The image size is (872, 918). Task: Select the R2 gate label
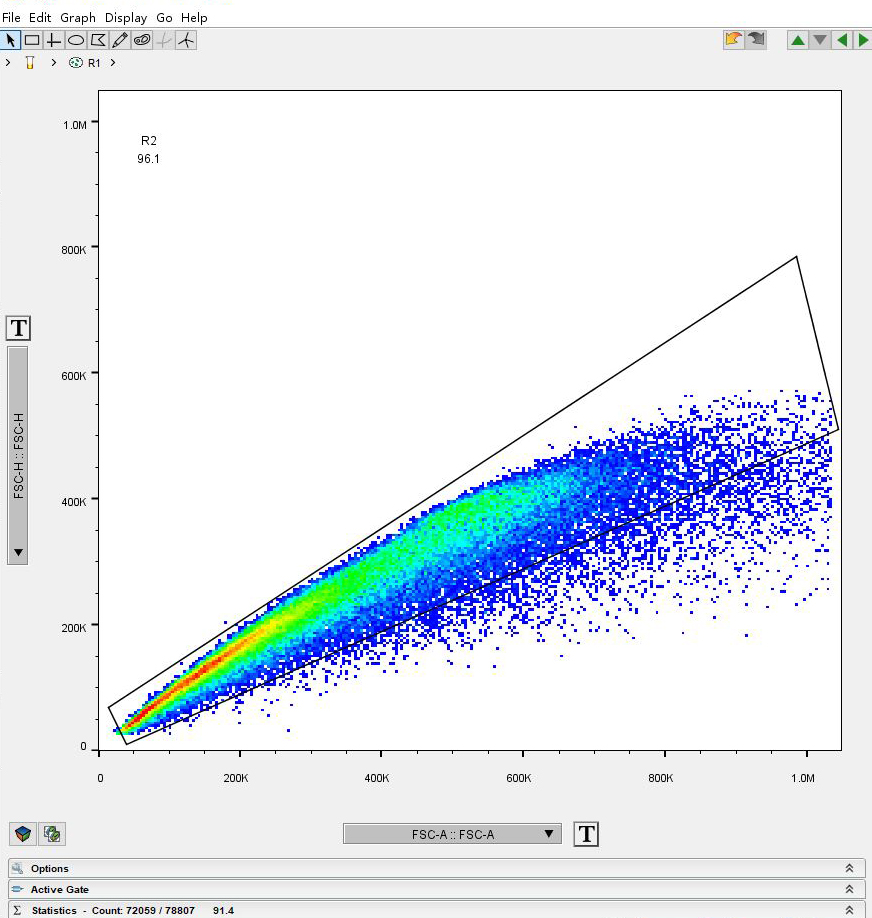(x=149, y=141)
